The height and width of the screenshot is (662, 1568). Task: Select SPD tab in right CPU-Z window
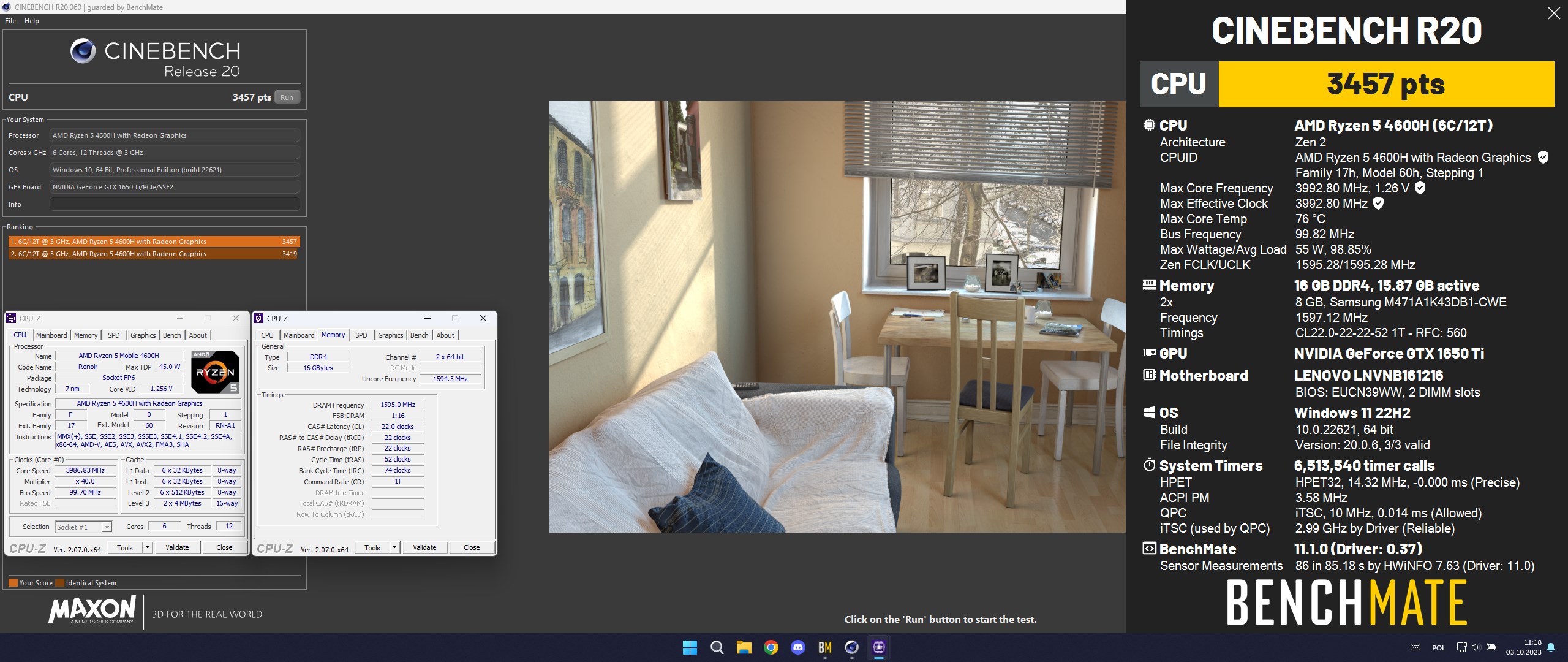[361, 335]
